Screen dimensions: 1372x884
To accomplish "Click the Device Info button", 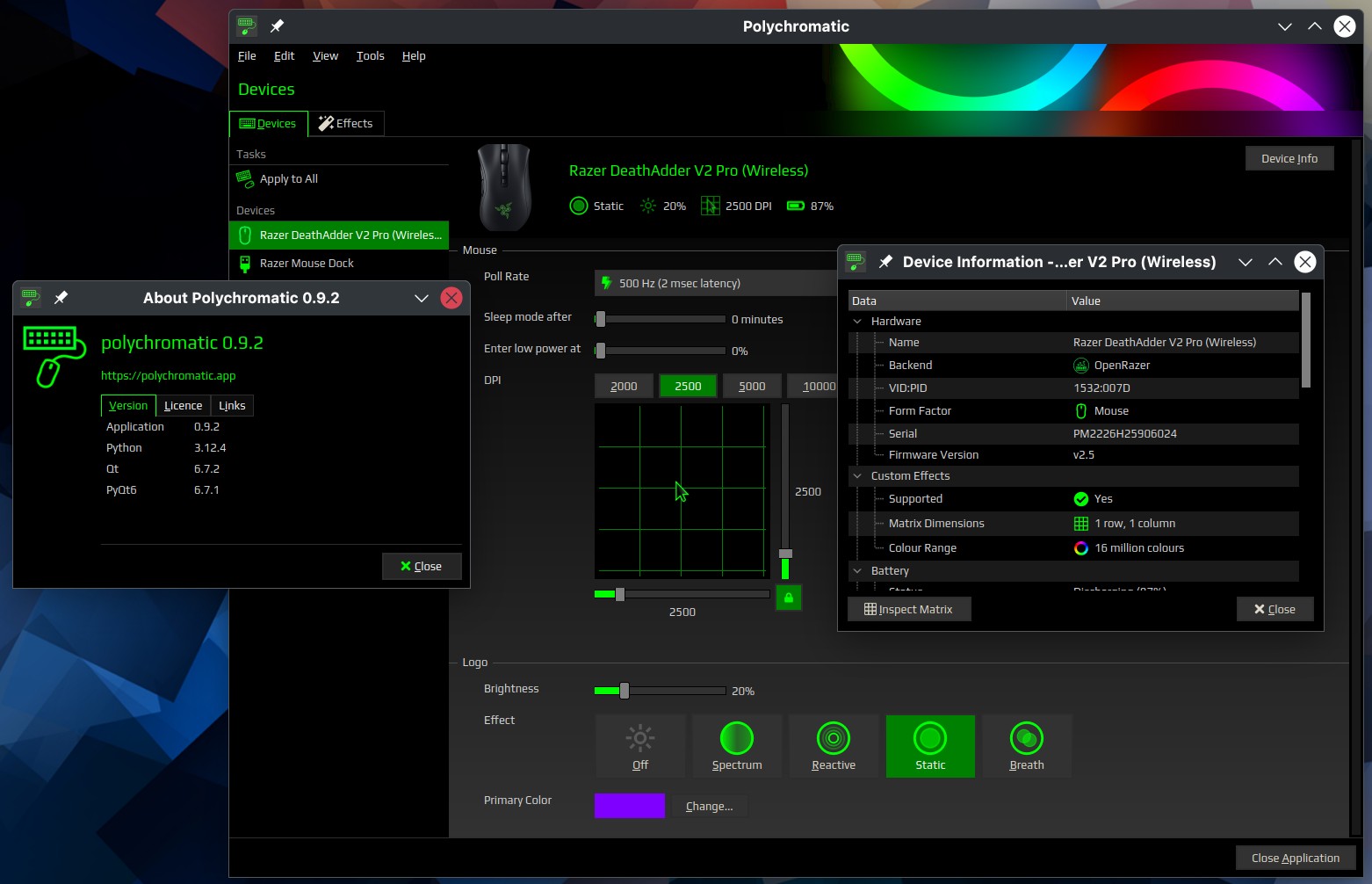I will [1289, 158].
